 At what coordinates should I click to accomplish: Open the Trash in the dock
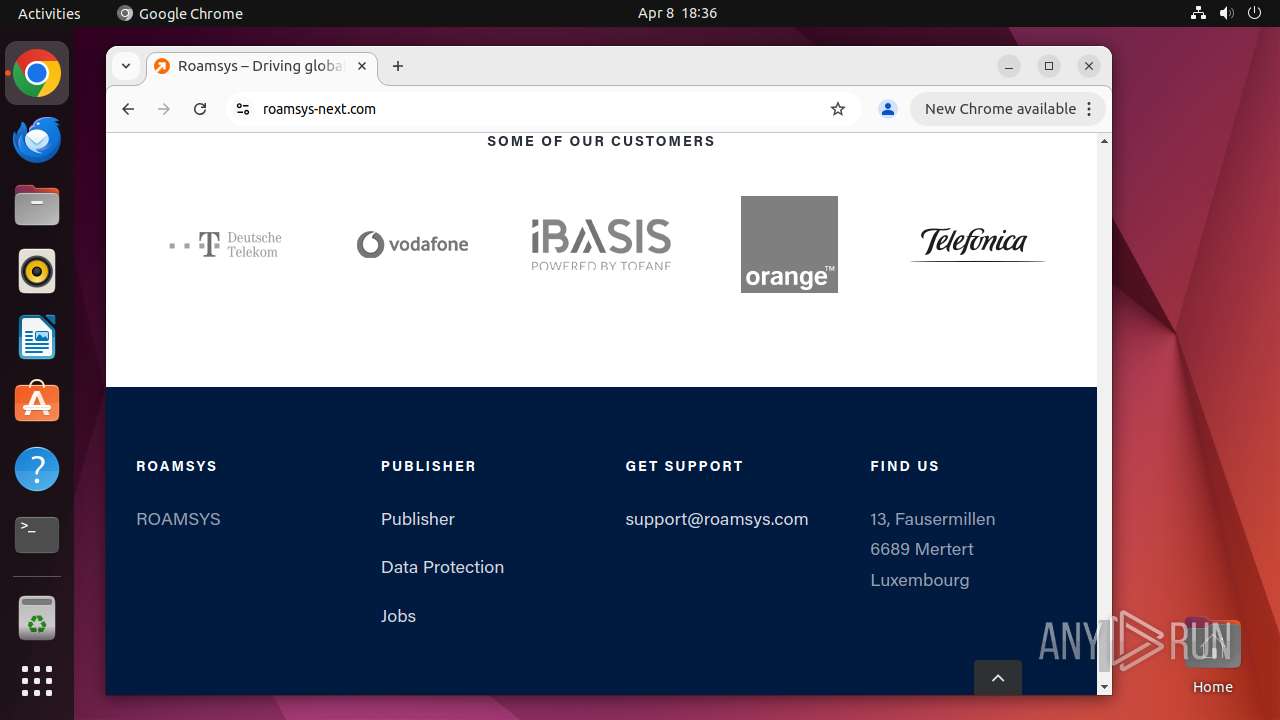(x=37, y=618)
